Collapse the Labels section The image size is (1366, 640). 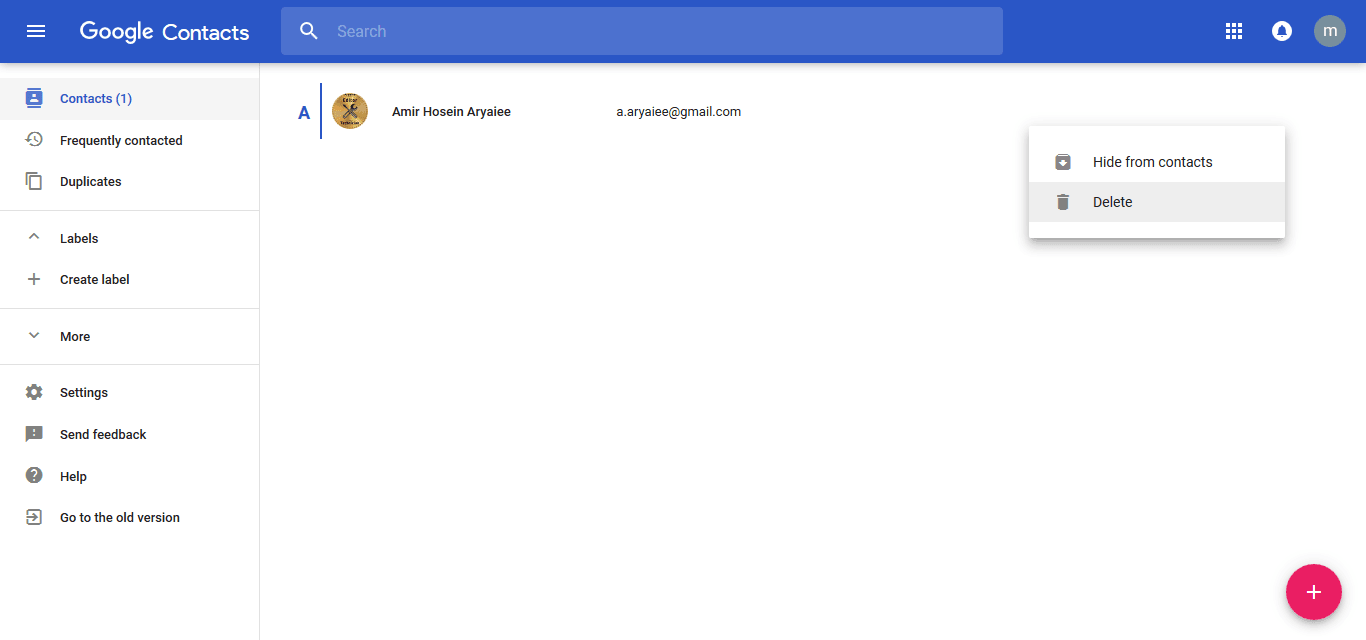pos(34,238)
